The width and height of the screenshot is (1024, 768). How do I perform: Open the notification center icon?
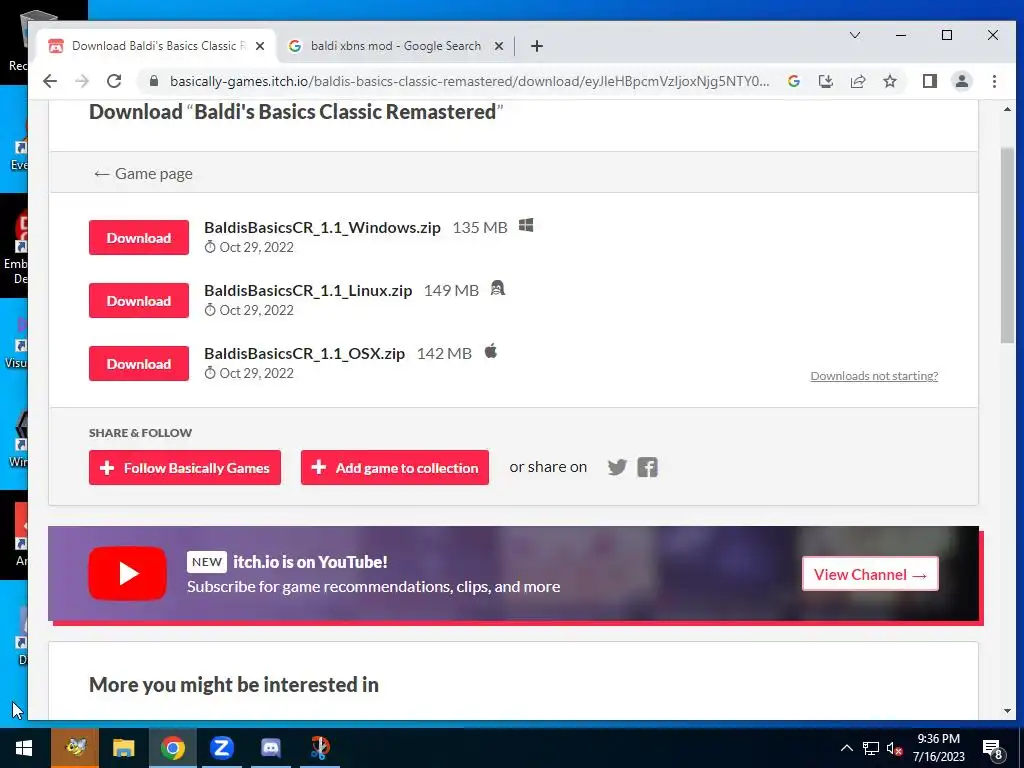click(x=992, y=748)
